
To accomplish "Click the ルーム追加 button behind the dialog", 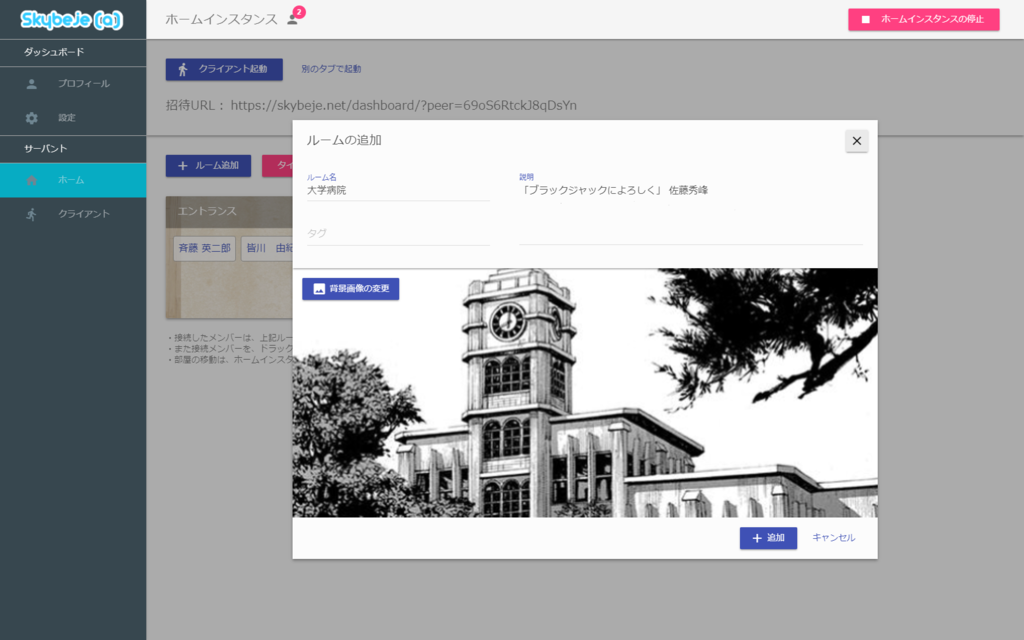I will [x=208, y=166].
